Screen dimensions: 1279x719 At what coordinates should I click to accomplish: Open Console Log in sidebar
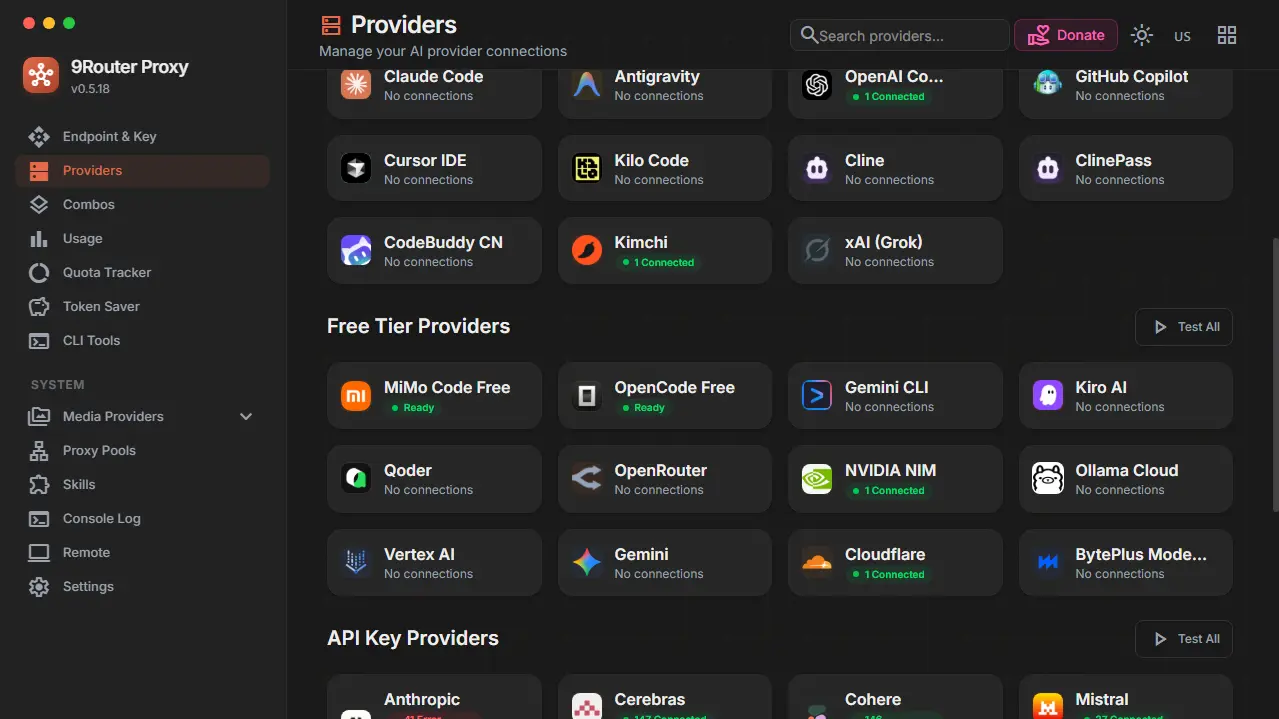point(142,518)
